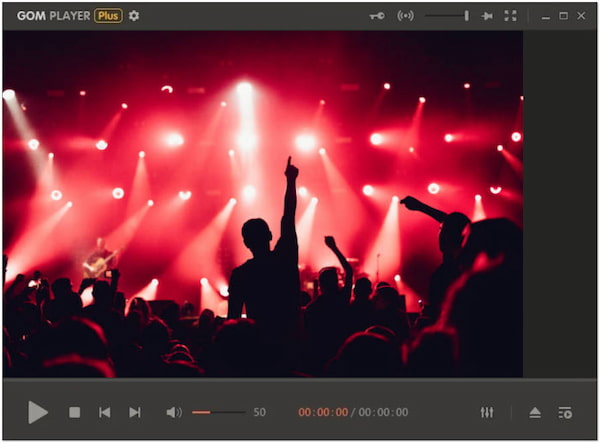The image size is (600, 443).
Task: Click the key license icon
Action: 377,16
